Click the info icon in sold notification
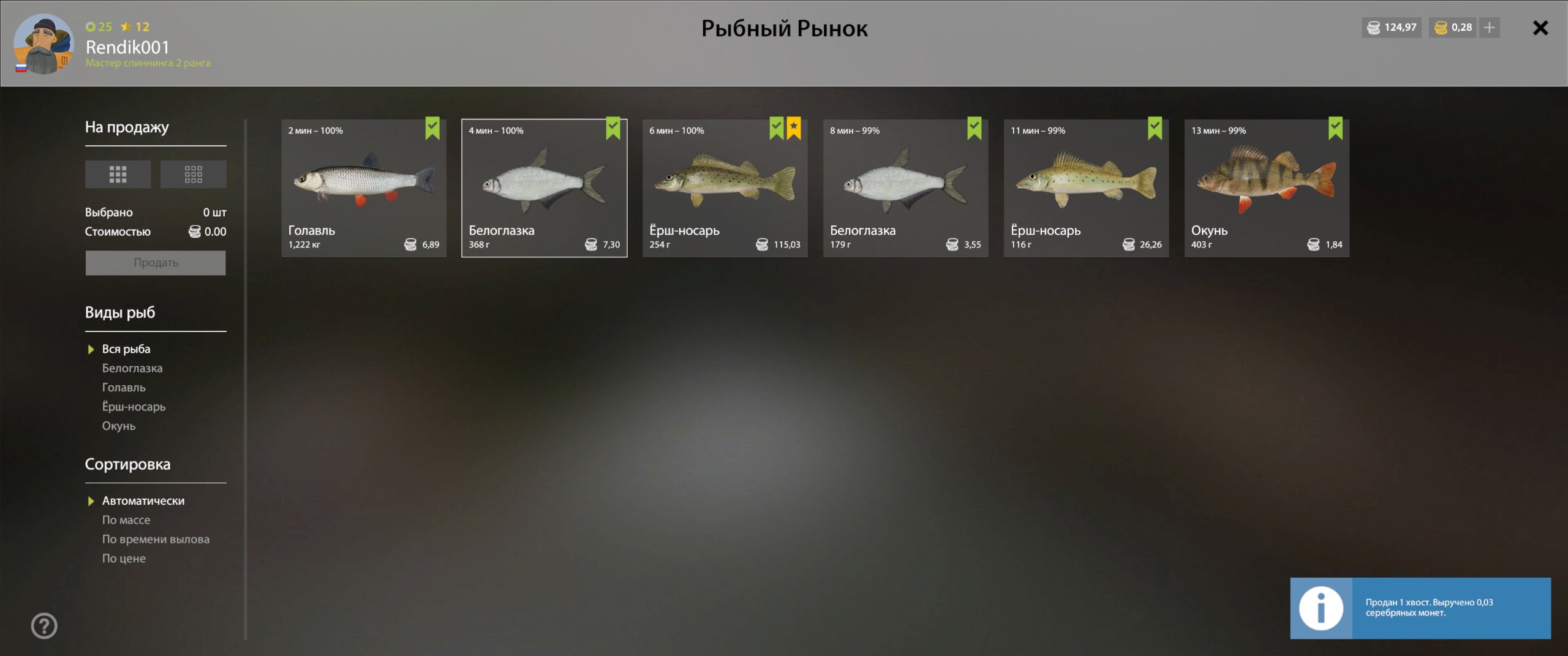 pos(1321,608)
